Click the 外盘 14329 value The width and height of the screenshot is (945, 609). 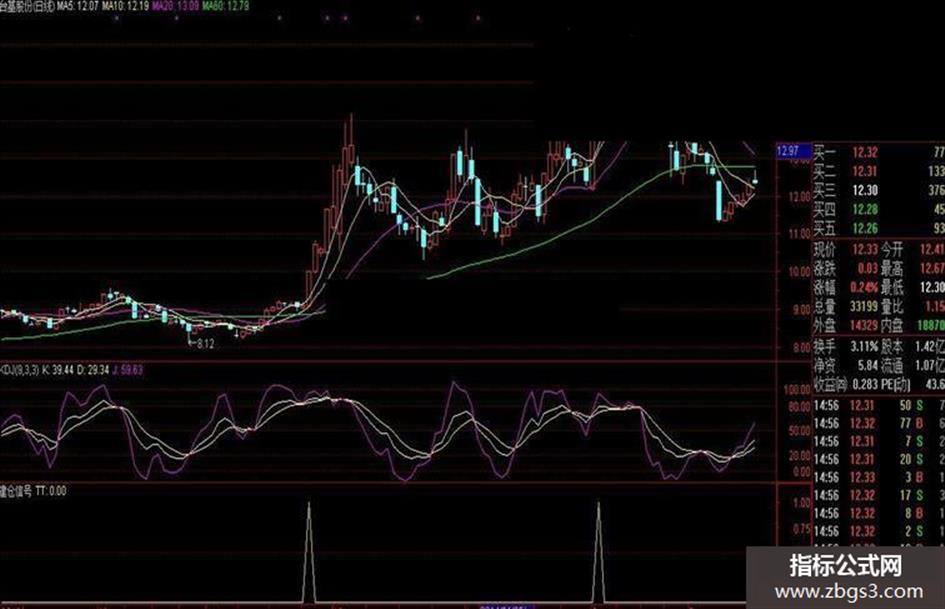[864, 326]
